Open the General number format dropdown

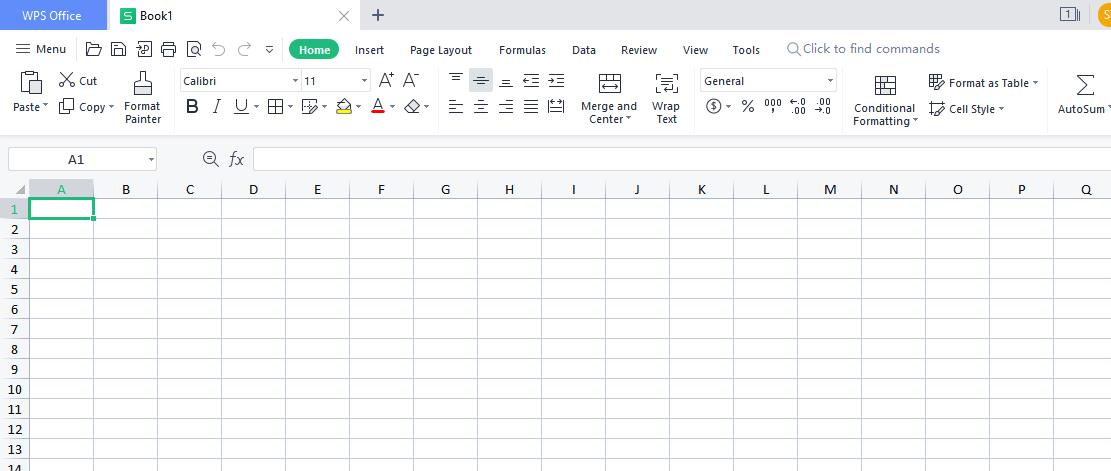coord(830,81)
